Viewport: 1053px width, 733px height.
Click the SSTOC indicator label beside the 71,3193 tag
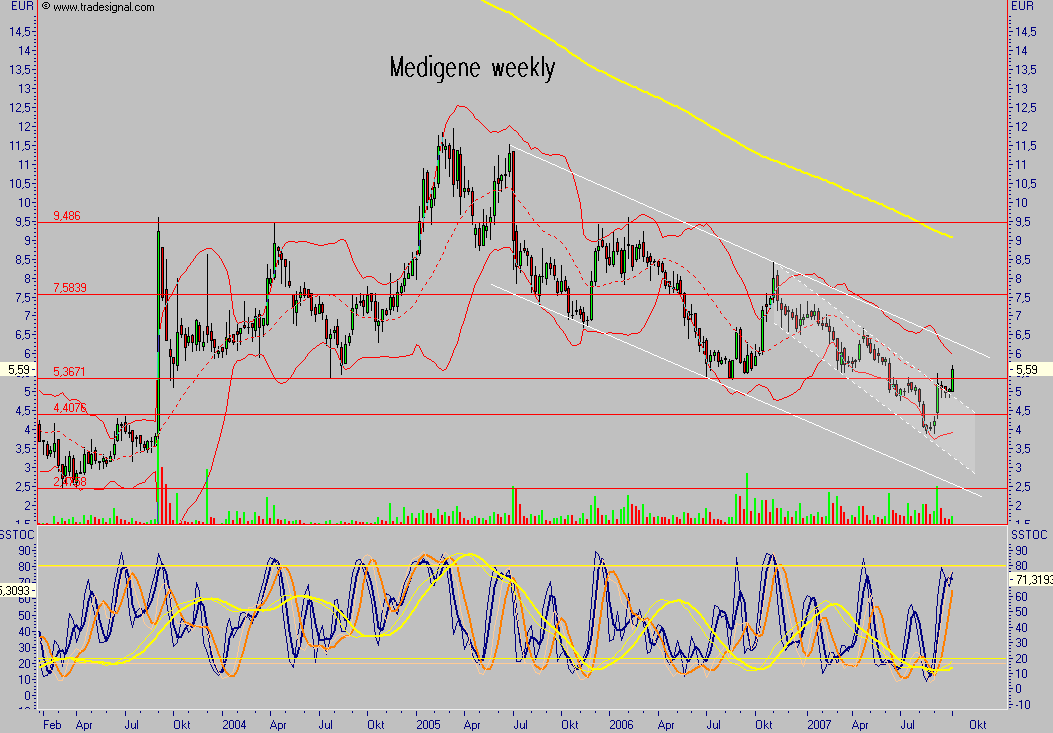(x=1029, y=535)
